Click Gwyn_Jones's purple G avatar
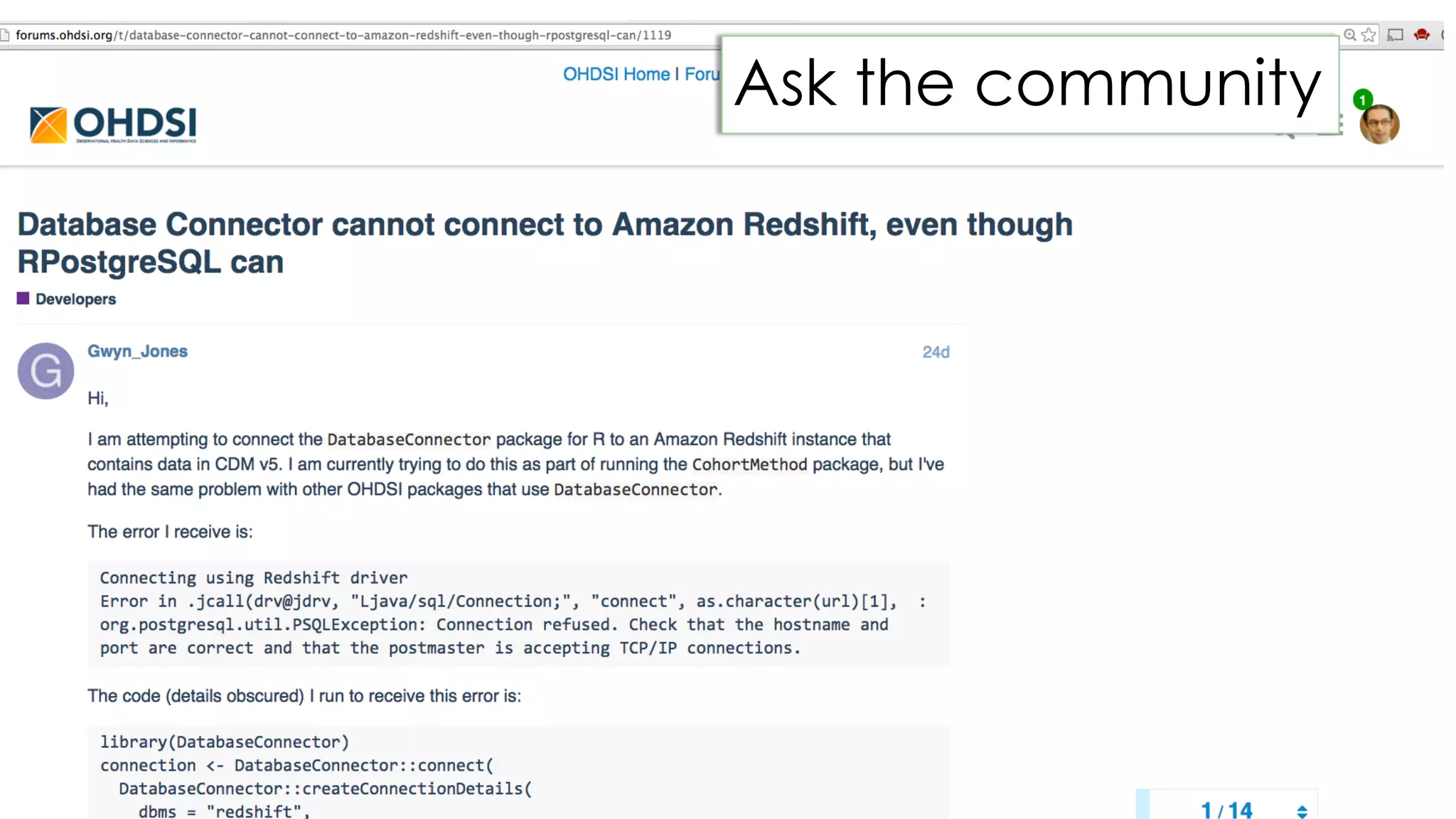 [x=45, y=371]
